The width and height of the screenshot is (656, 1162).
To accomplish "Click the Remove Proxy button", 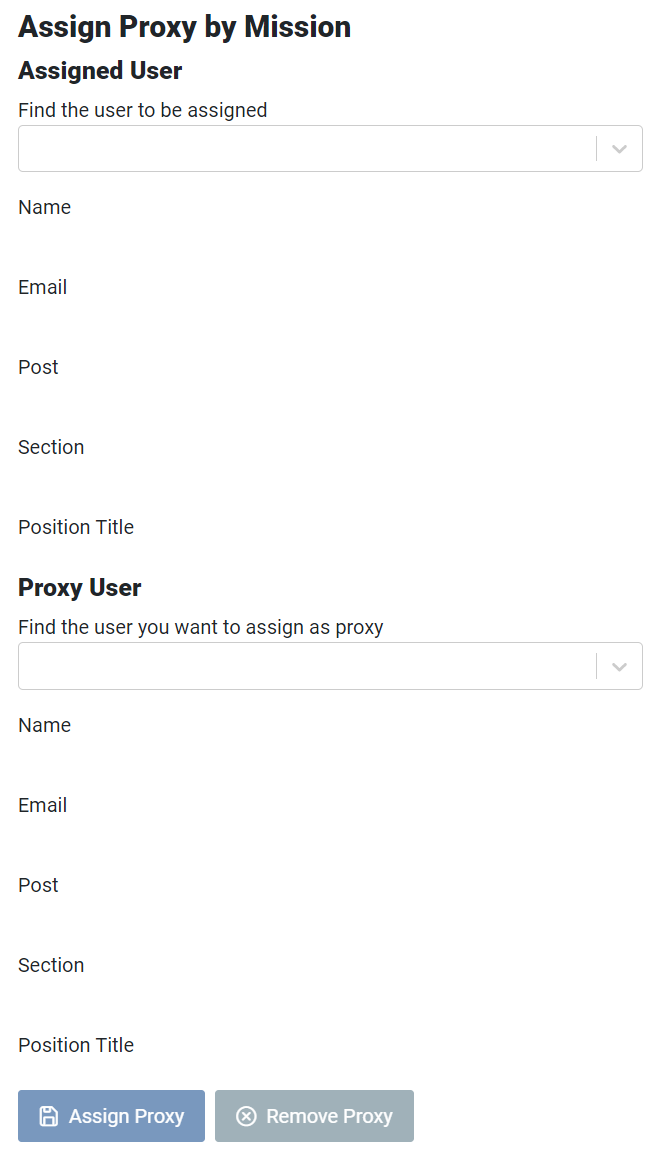I will (314, 1116).
